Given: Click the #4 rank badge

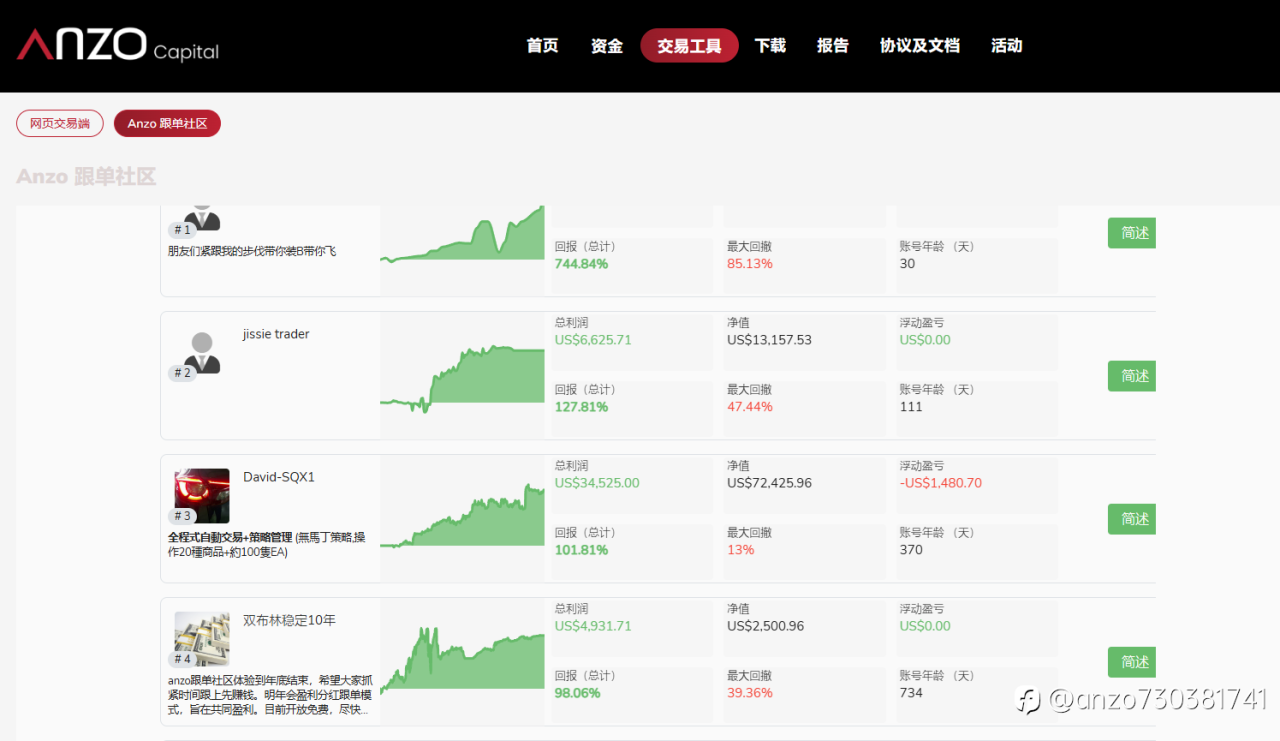Looking at the screenshot, I should [182, 659].
